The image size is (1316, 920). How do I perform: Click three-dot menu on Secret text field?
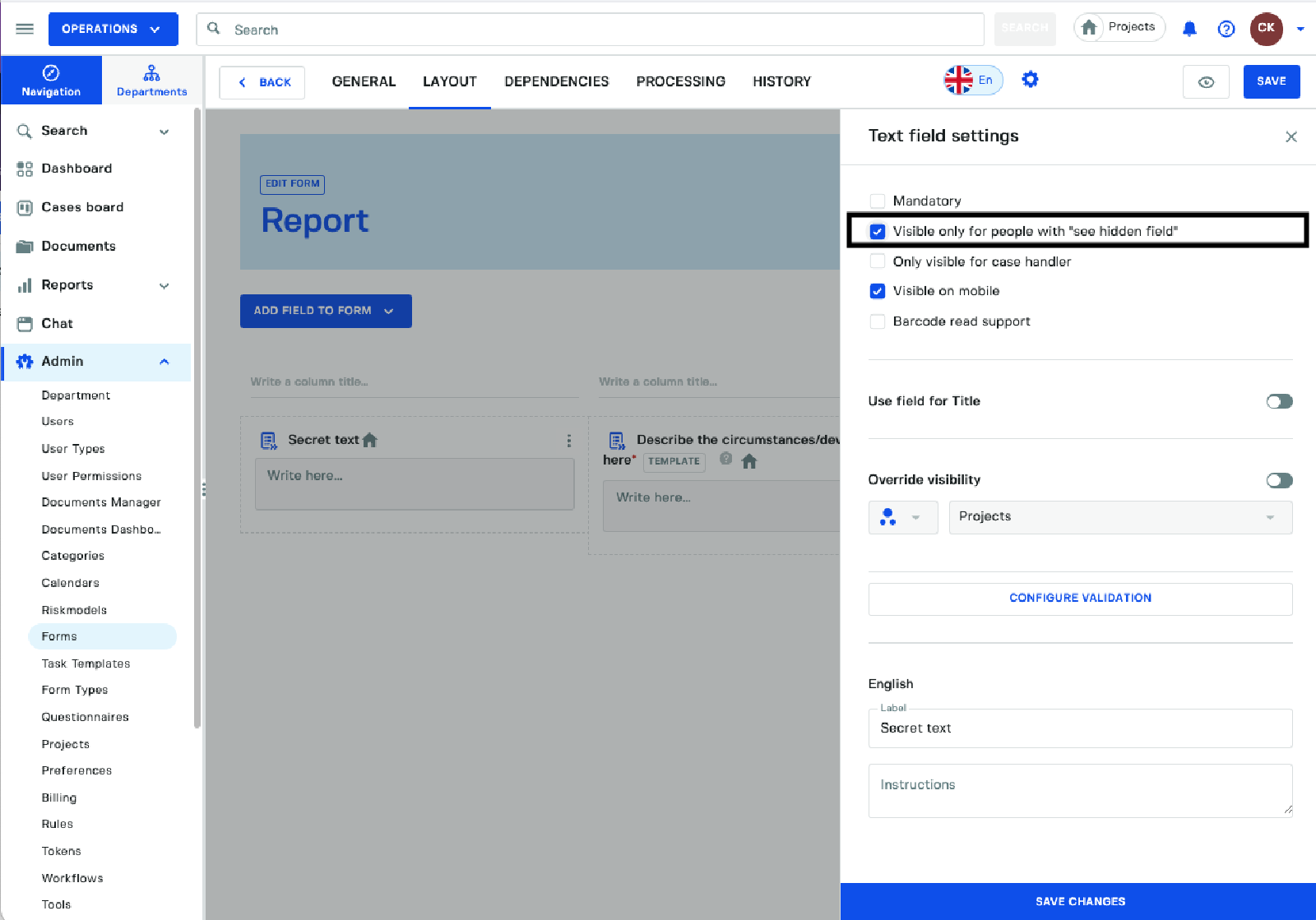[x=568, y=441]
